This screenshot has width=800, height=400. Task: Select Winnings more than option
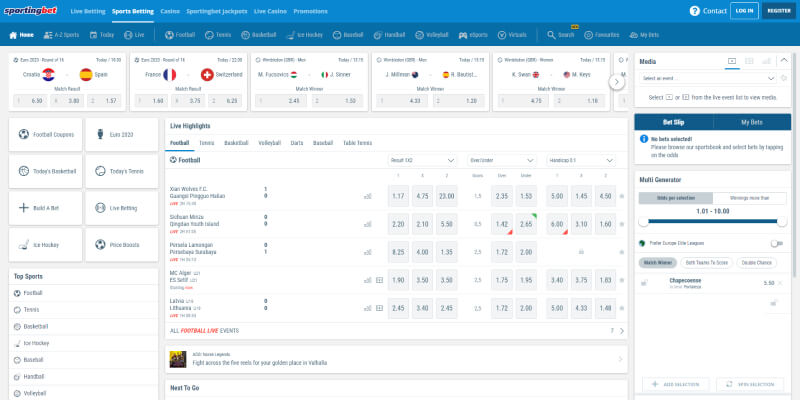(x=749, y=198)
